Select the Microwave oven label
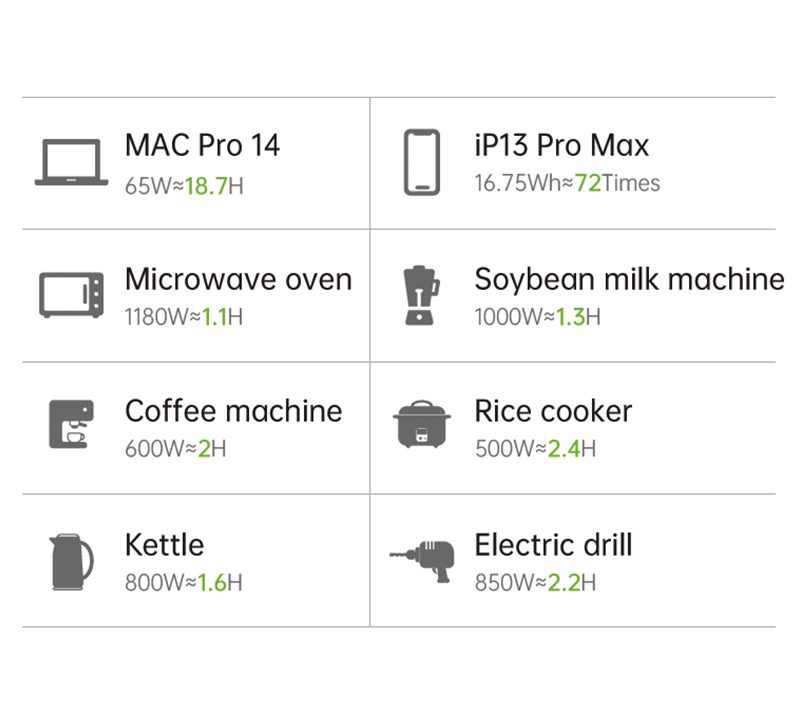The height and width of the screenshot is (720, 800). [238, 279]
